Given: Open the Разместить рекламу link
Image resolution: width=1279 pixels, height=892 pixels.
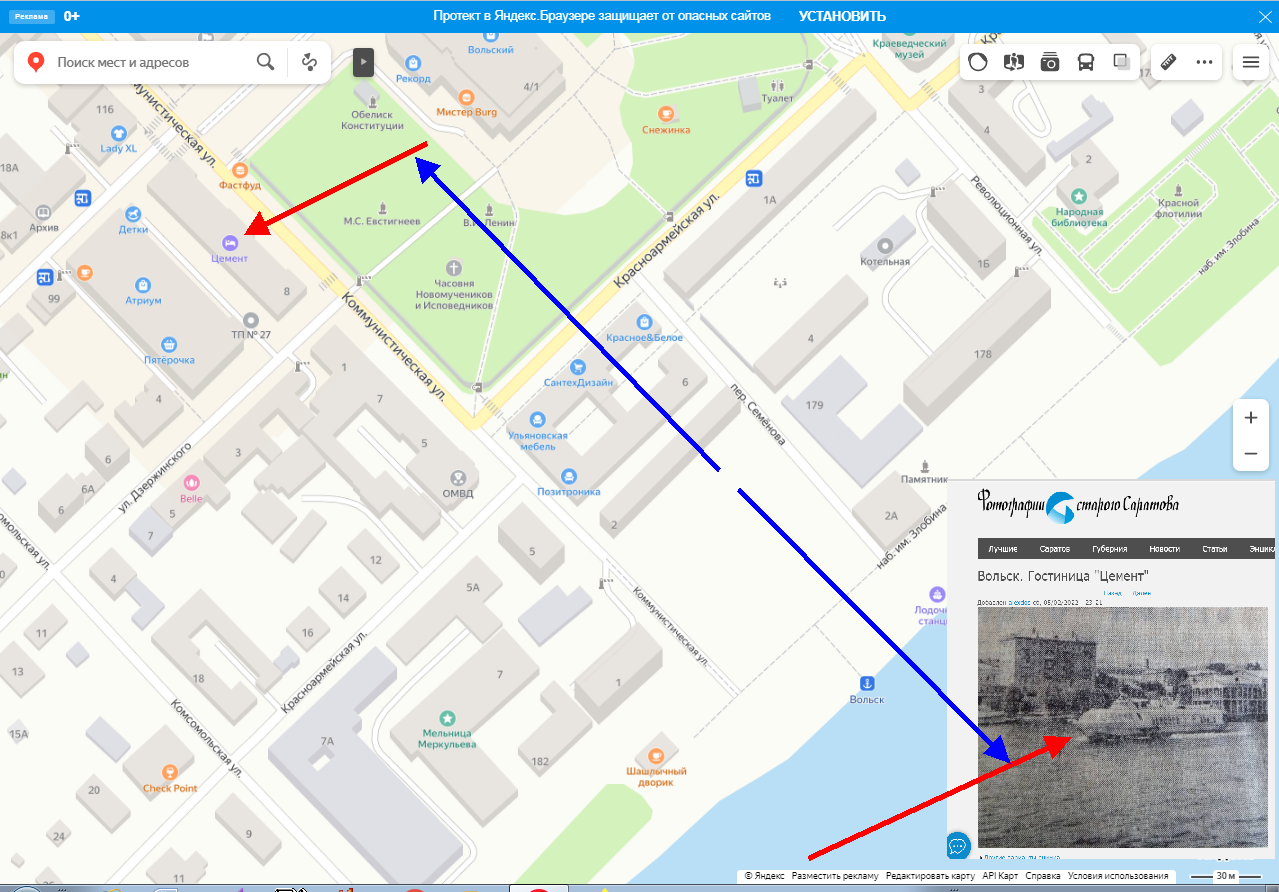Looking at the screenshot, I should [x=835, y=876].
